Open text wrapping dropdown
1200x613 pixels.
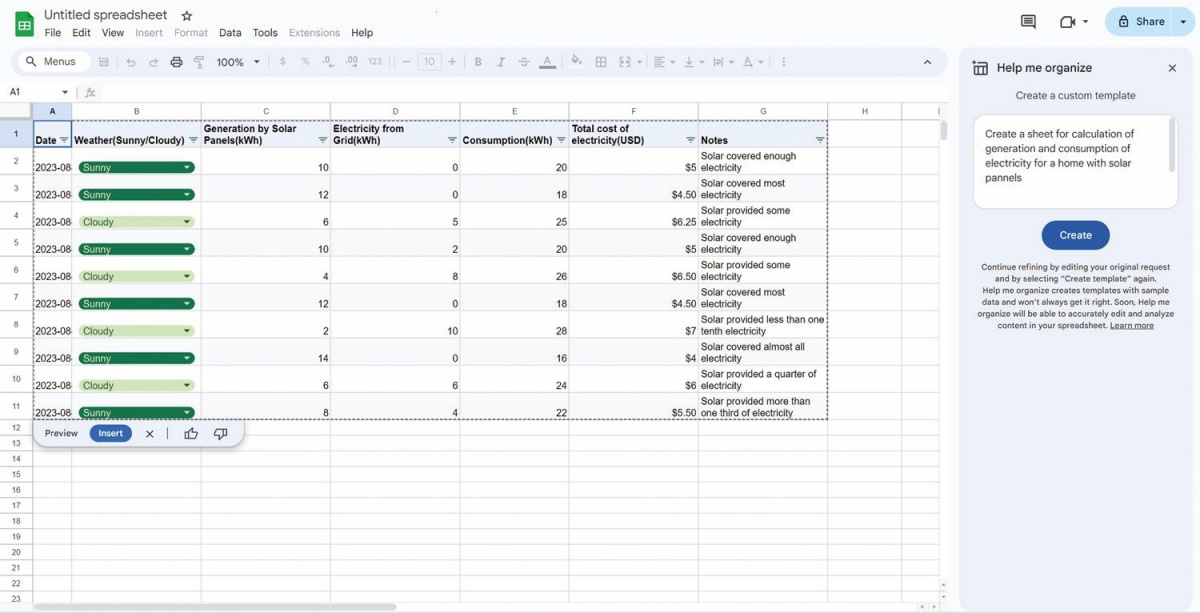coord(723,62)
